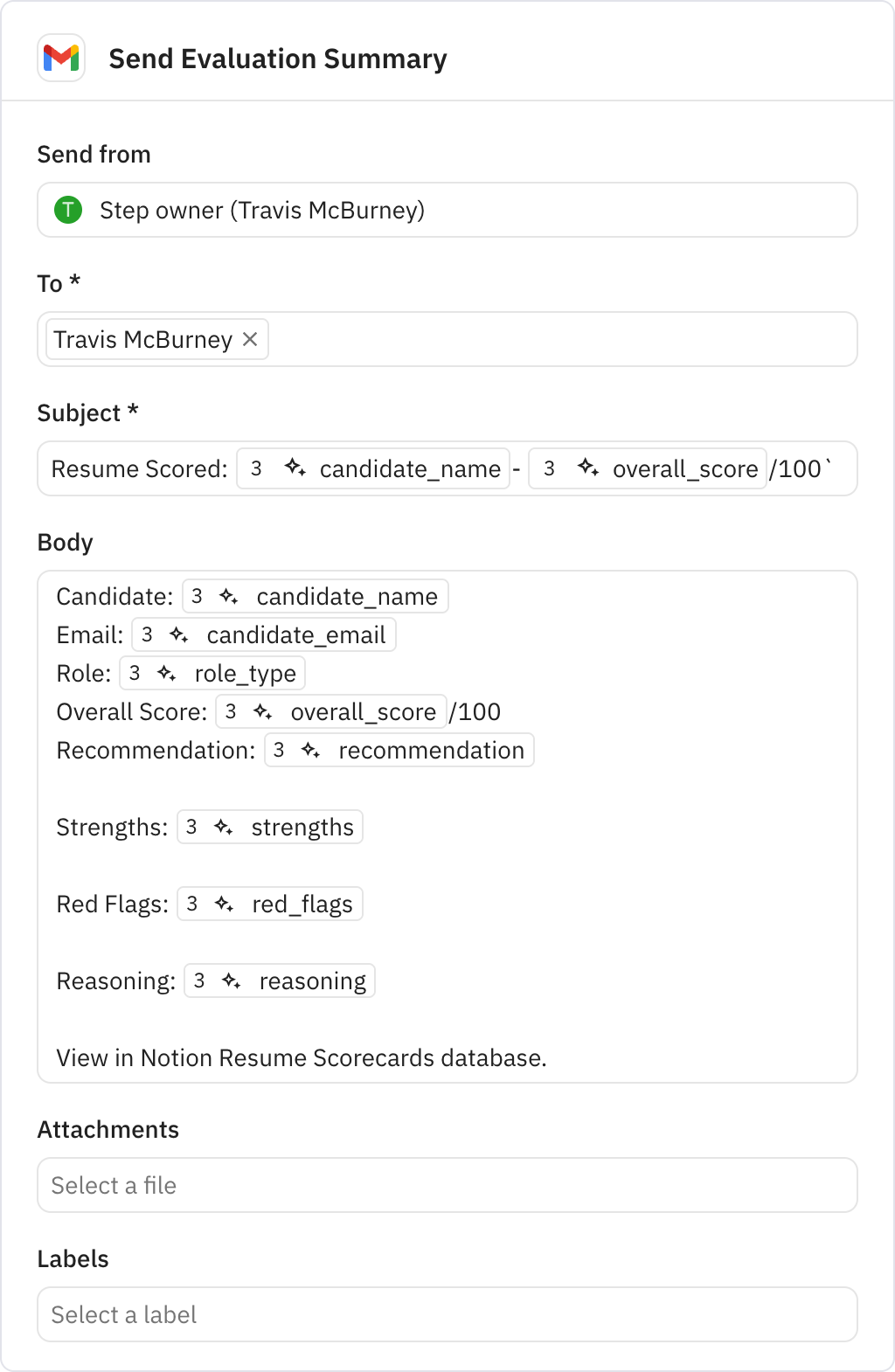This screenshot has height=1372, width=895.
Task: Remove Travis McBurney from the To field
Action: [251, 339]
